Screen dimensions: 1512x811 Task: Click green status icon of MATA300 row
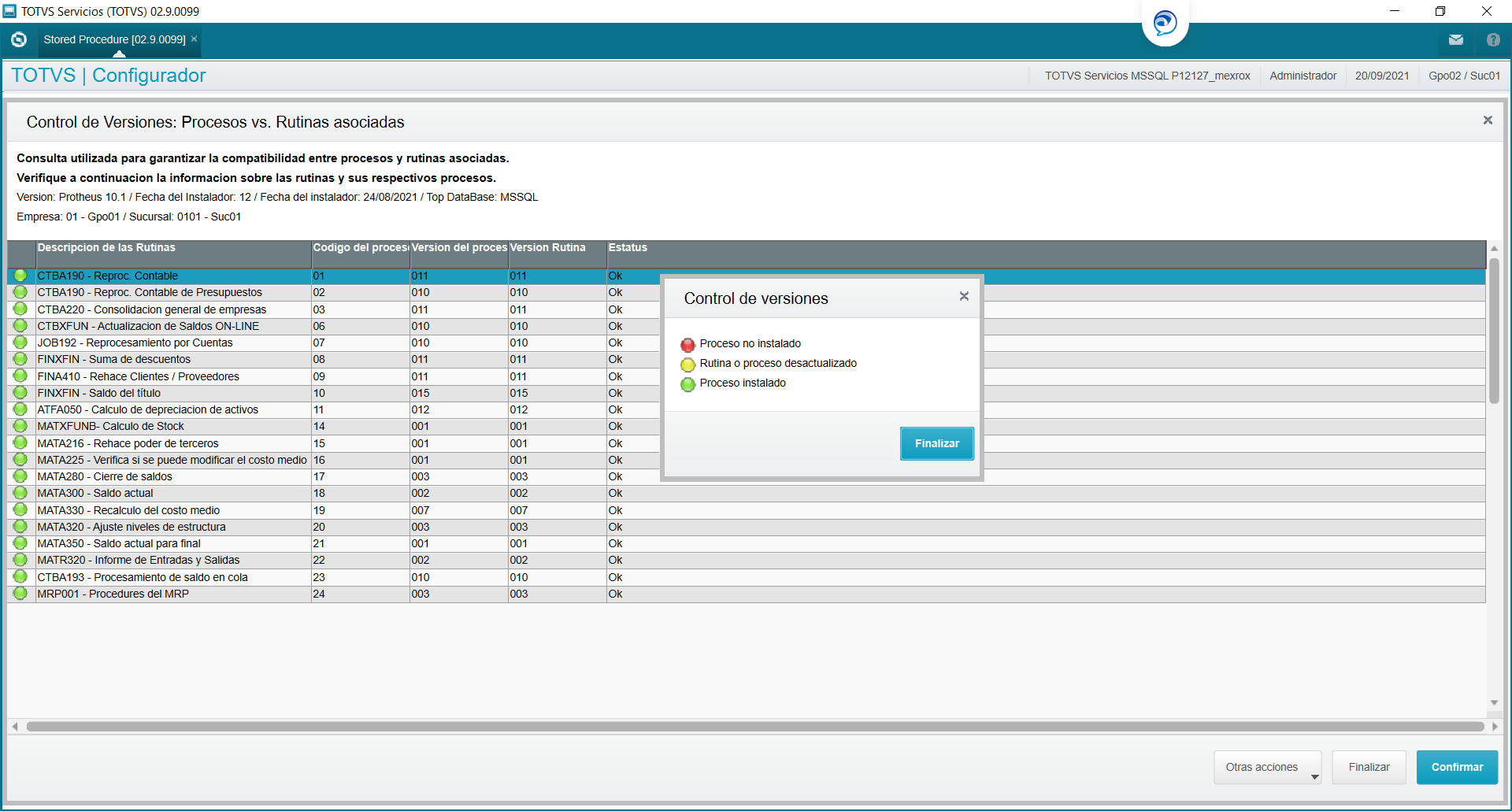coord(20,493)
